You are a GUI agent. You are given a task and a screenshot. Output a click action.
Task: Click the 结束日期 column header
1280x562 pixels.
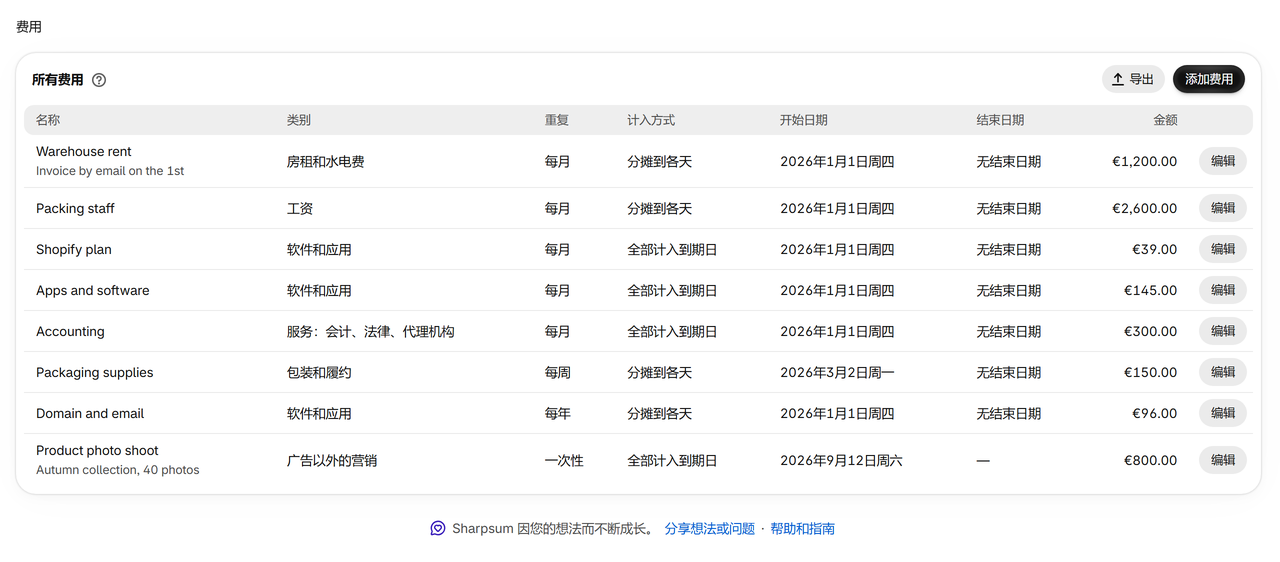pyautogui.click(x=1000, y=120)
